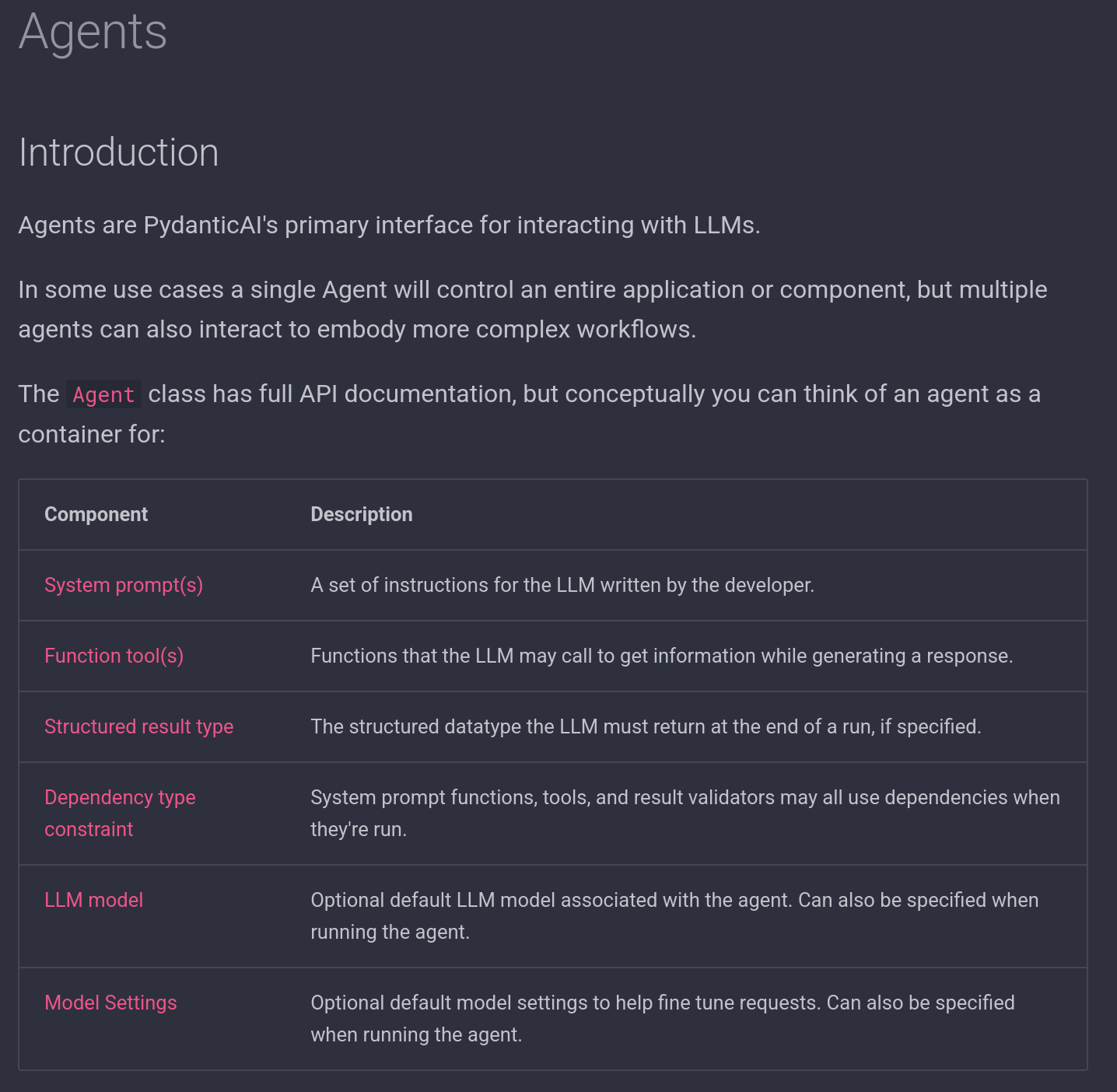
Task: Click the Description column header
Action: [x=362, y=514]
